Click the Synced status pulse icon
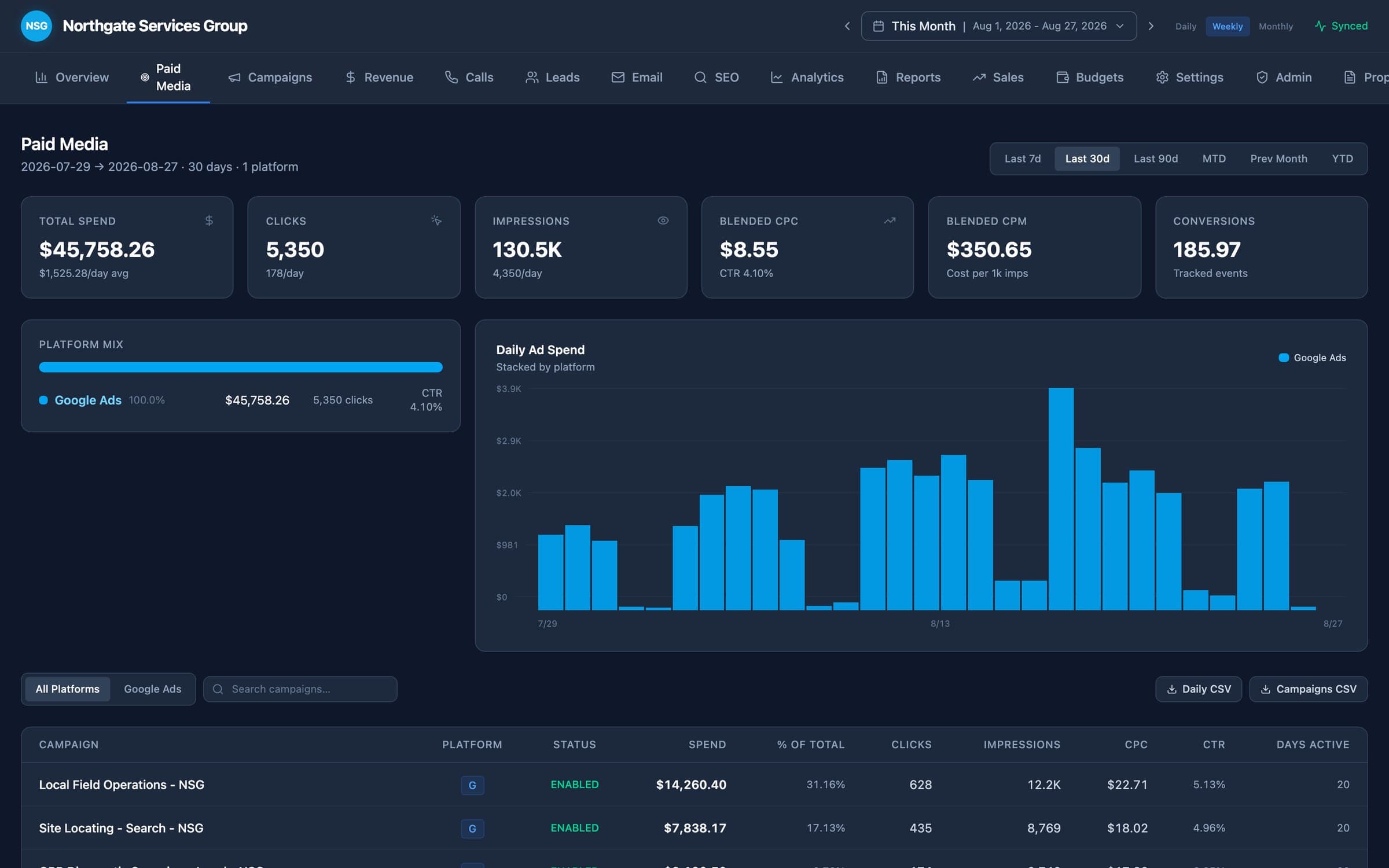1389x868 pixels. pos(1320,26)
